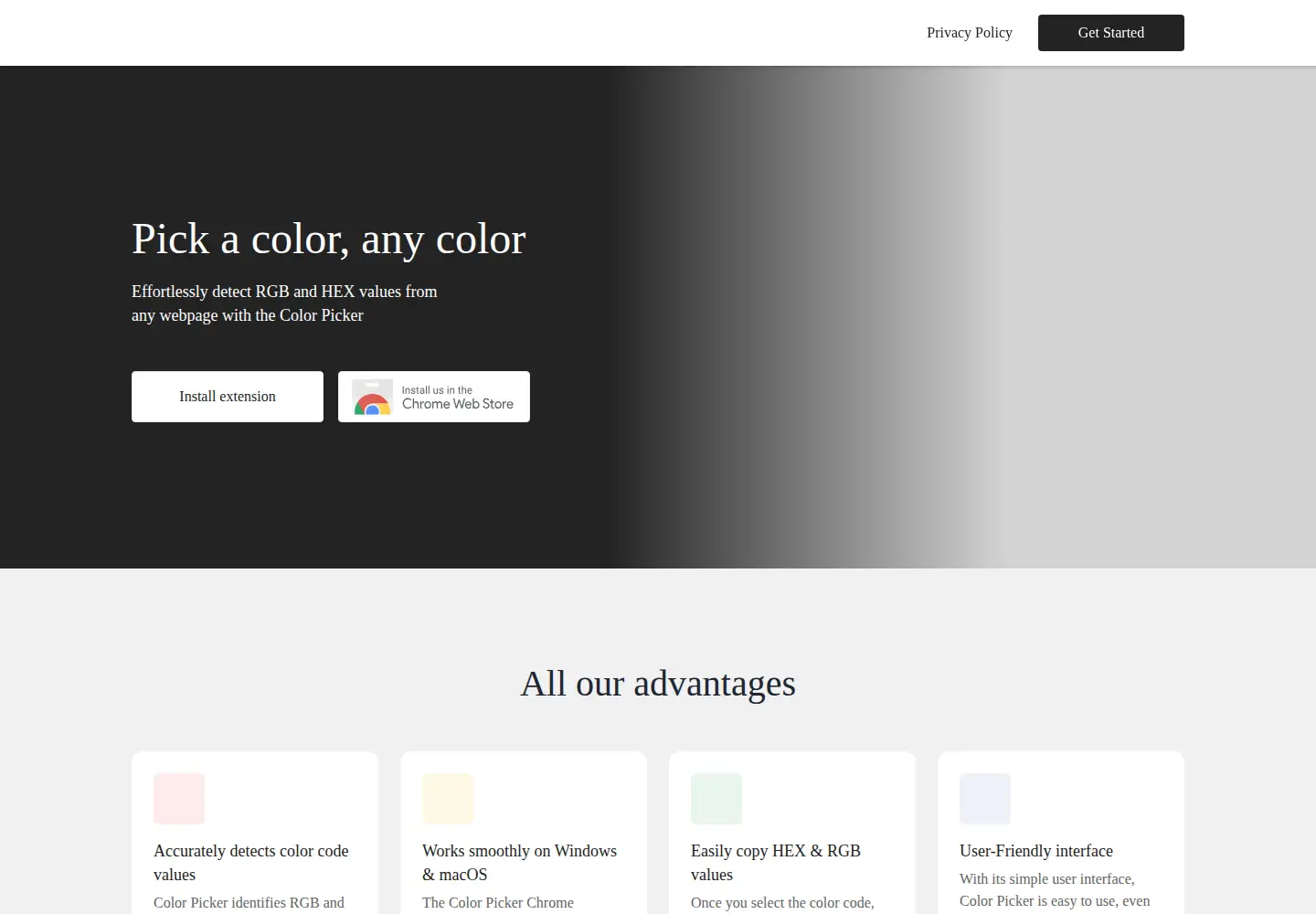Select the 'Works smoothly on Windows & macOS' title
The image size is (1316, 914).
click(x=519, y=863)
